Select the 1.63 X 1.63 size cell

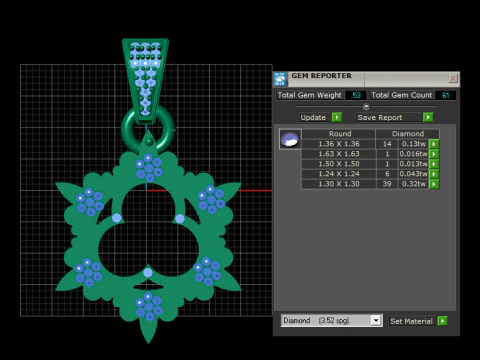click(x=339, y=154)
